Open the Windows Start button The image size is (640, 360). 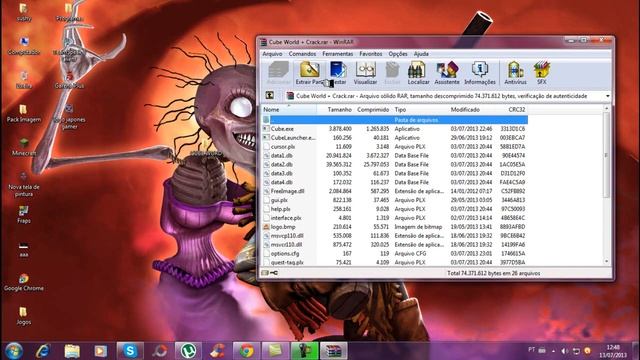(x=14, y=351)
